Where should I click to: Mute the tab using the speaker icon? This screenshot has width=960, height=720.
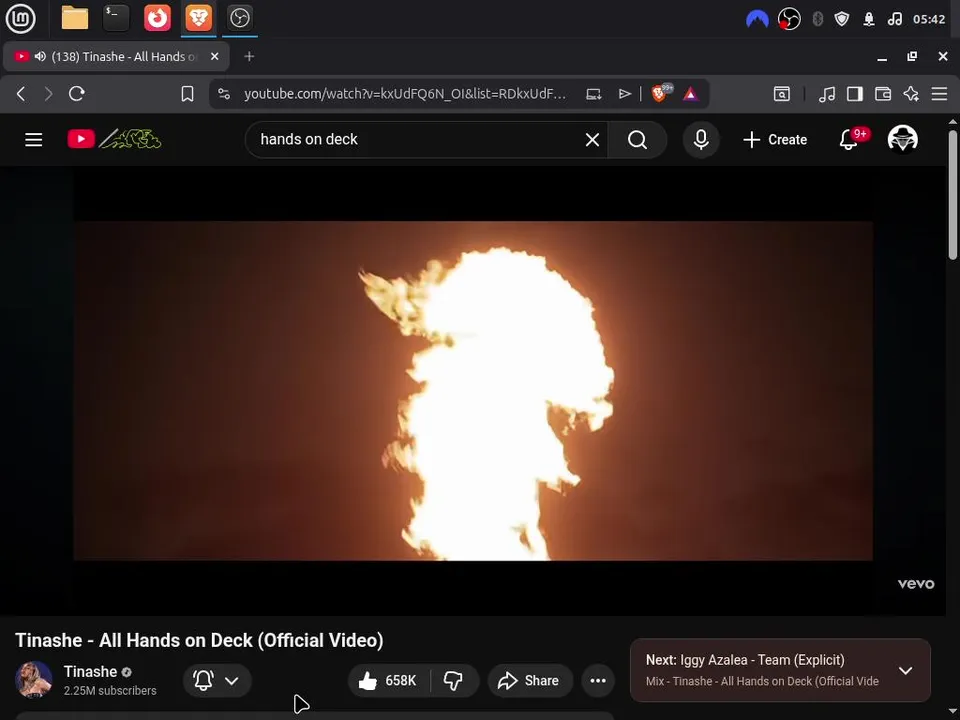(x=40, y=56)
